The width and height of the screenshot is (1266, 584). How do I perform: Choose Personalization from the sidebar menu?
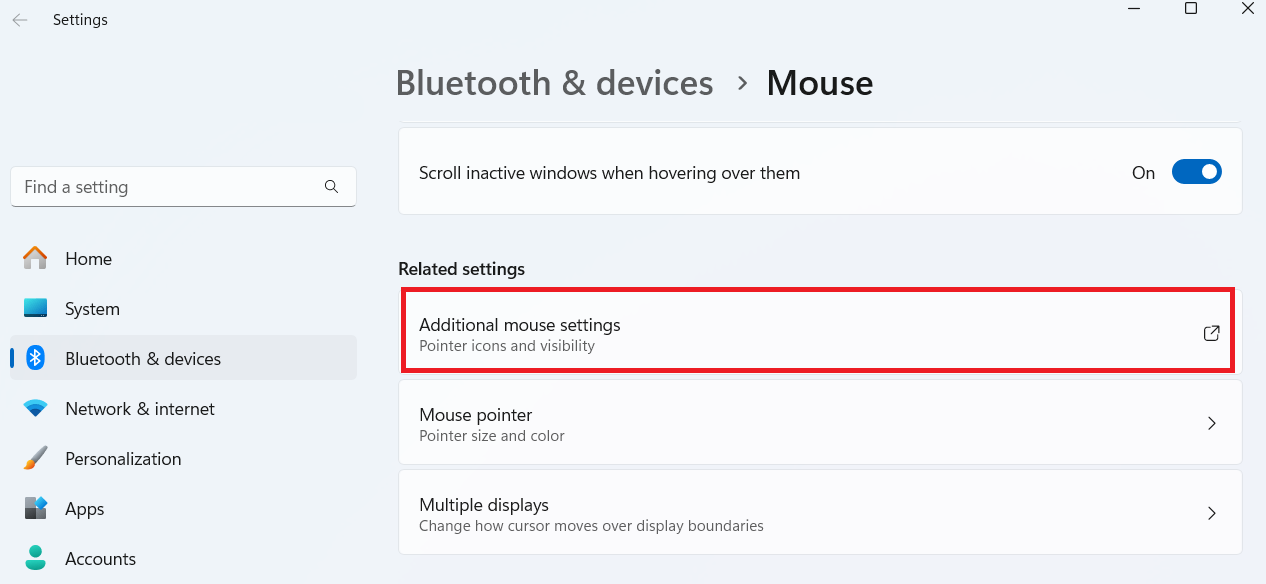123,458
